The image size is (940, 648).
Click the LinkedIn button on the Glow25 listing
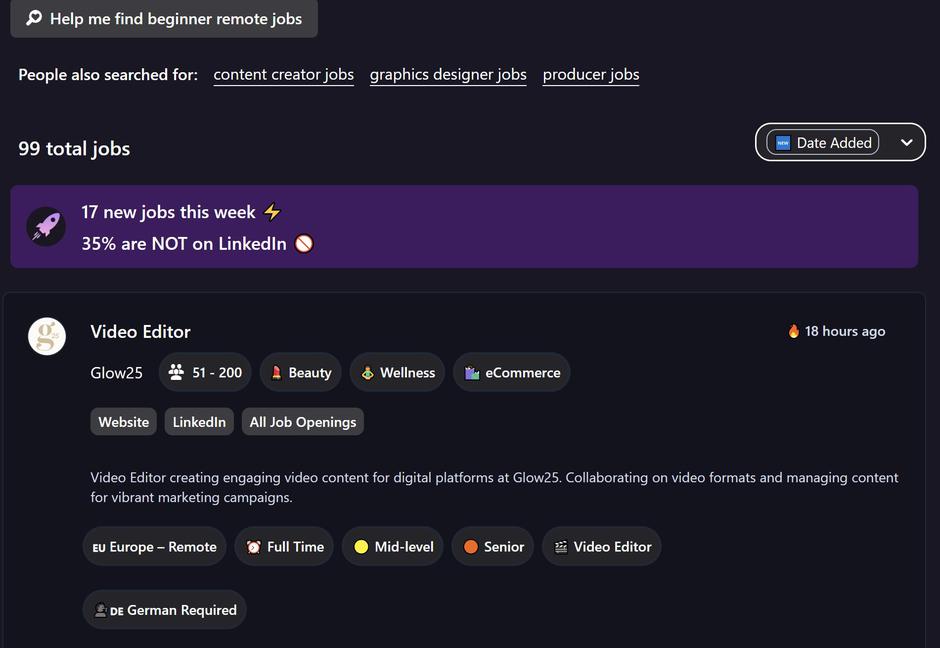tap(199, 421)
